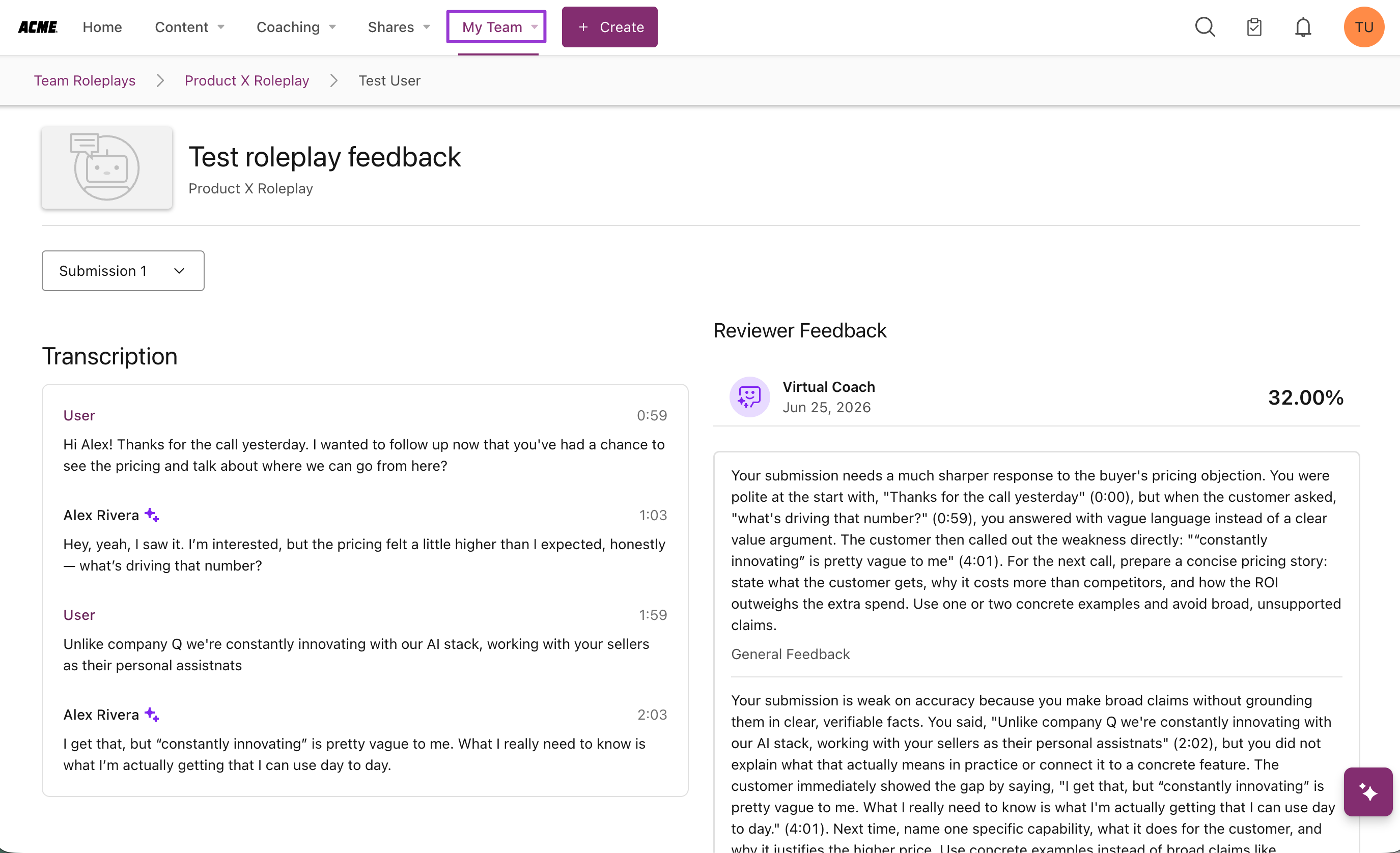This screenshot has height=853, width=1400.
Task: Click Test User breadcrumb text
Action: coord(389,80)
